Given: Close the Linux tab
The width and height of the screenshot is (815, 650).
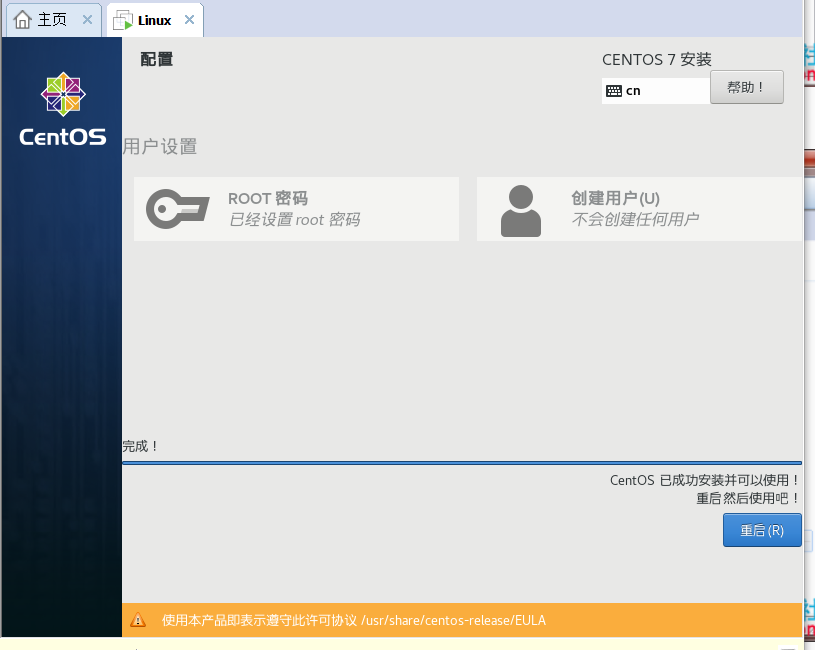Looking at the screenshot, I should [189, 20].
